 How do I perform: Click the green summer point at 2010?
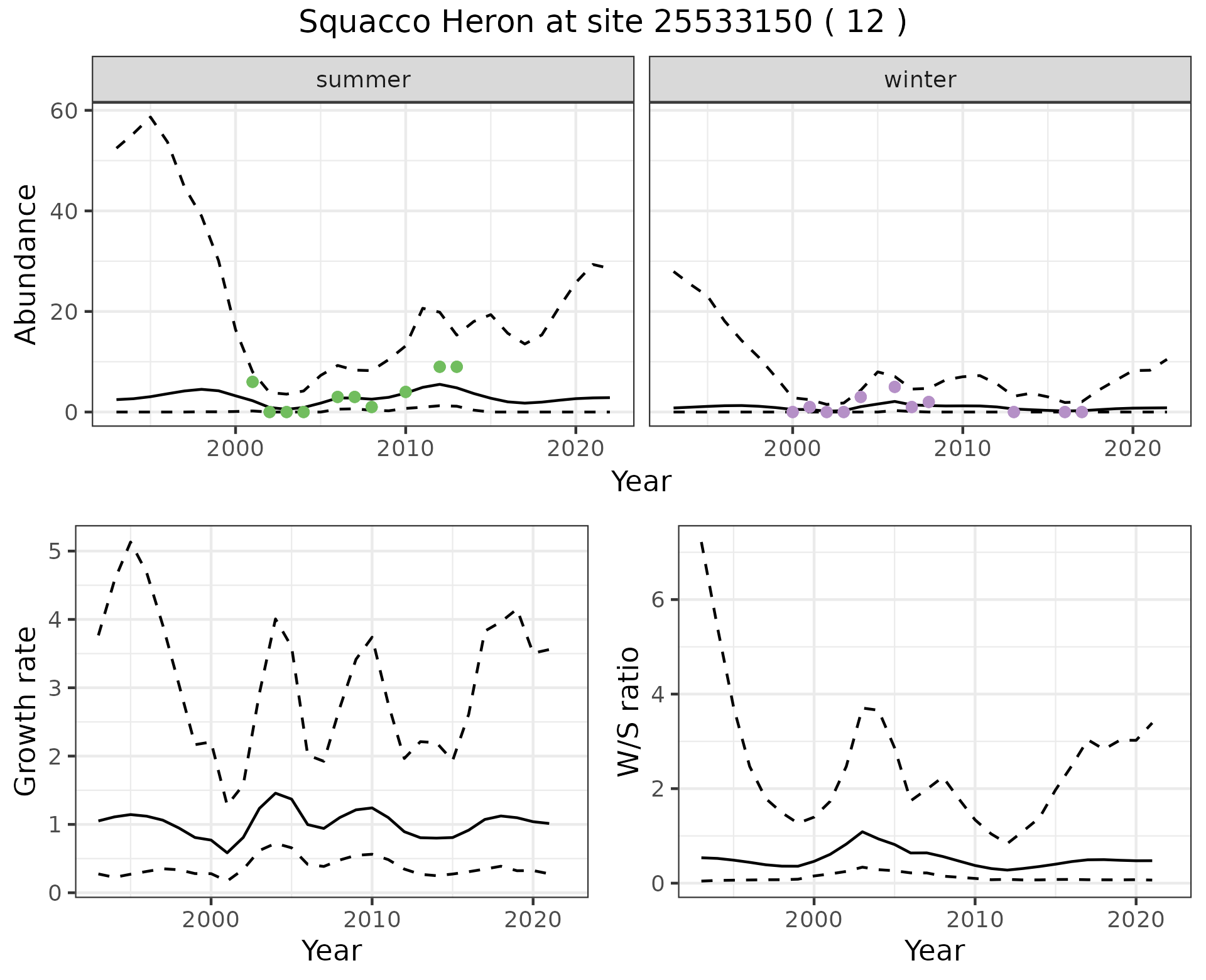click(x=406, y=392)
